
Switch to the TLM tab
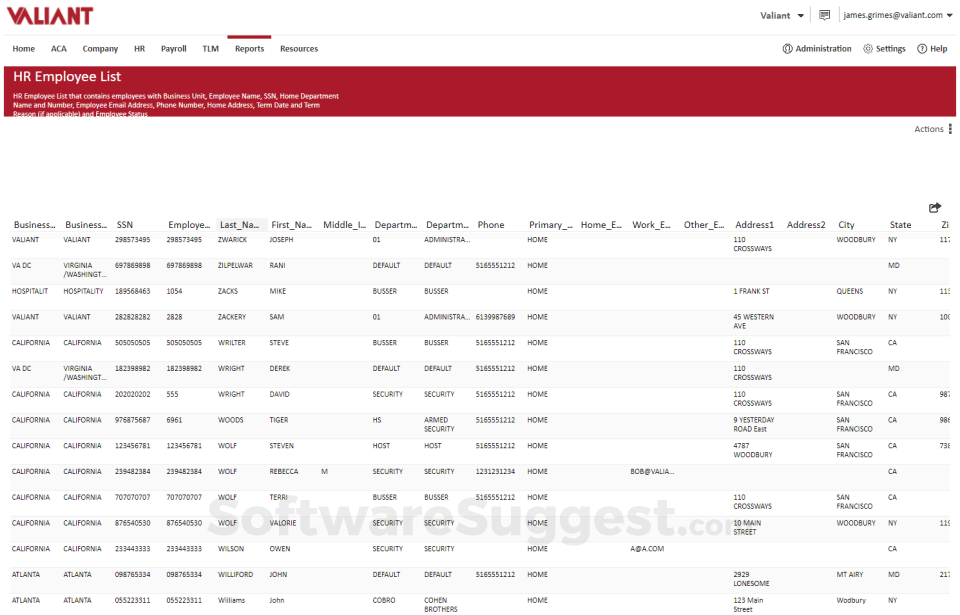coord(210,48)
